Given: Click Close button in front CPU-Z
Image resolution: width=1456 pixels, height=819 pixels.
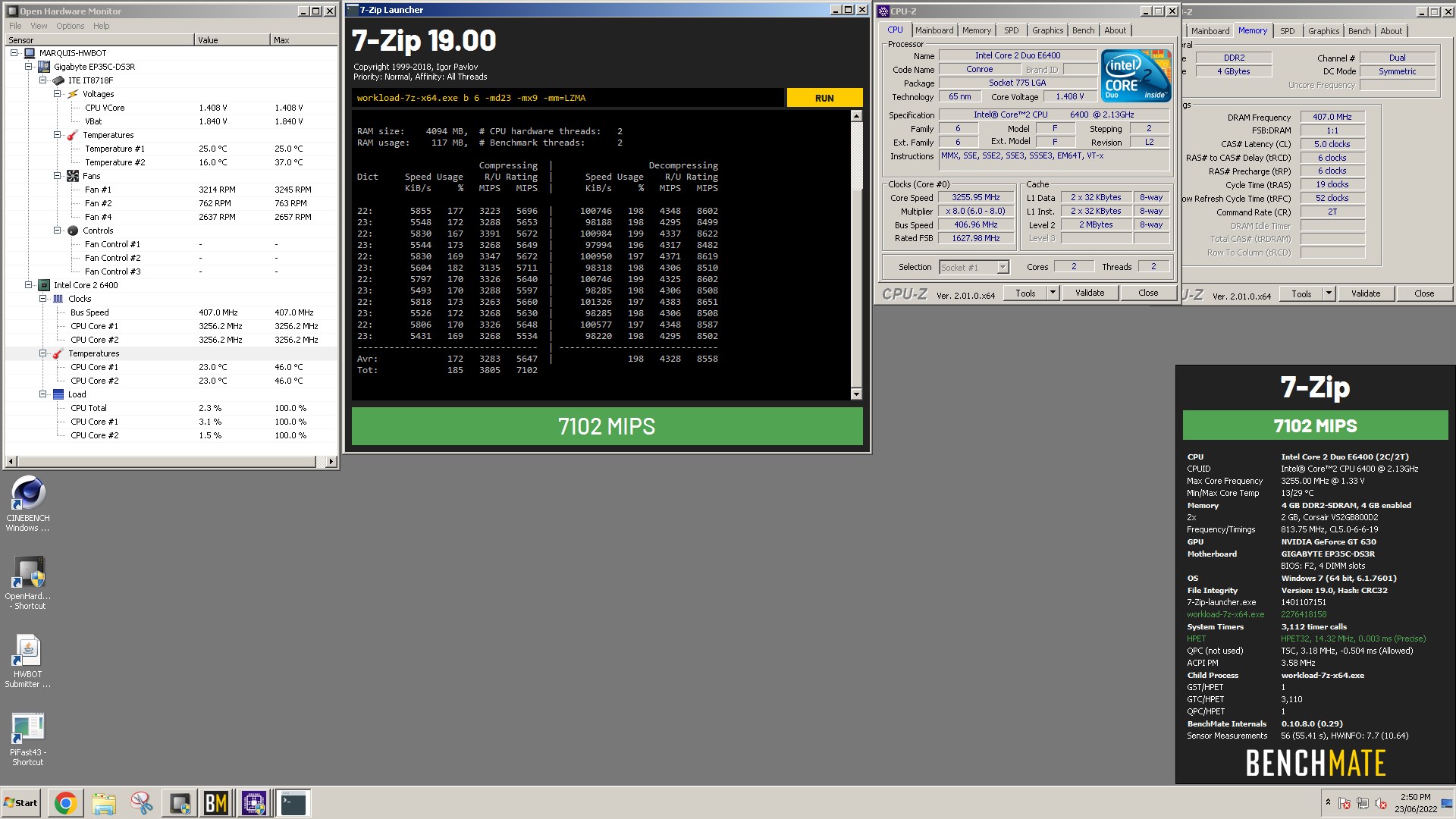Looking at the screenshot, I should (x=1148, y=293).
